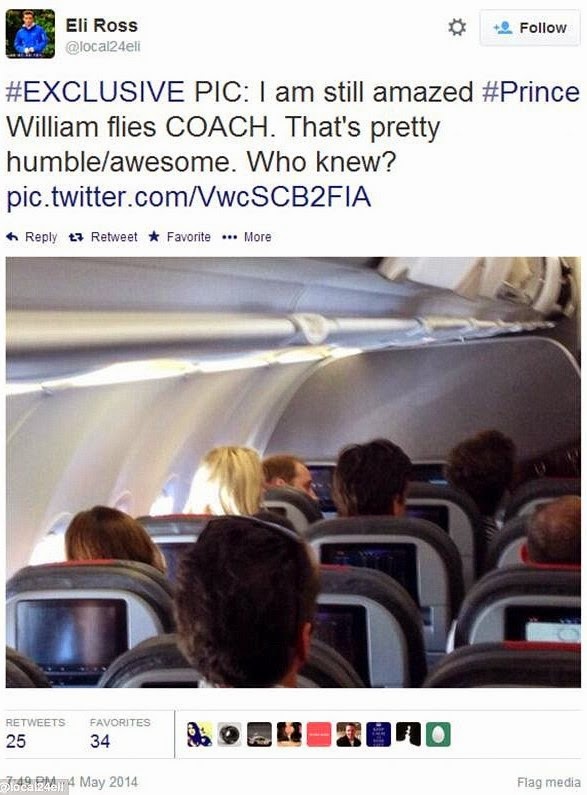
Task: Open the solid red square avatar
Action: click(x=319, y=734)
